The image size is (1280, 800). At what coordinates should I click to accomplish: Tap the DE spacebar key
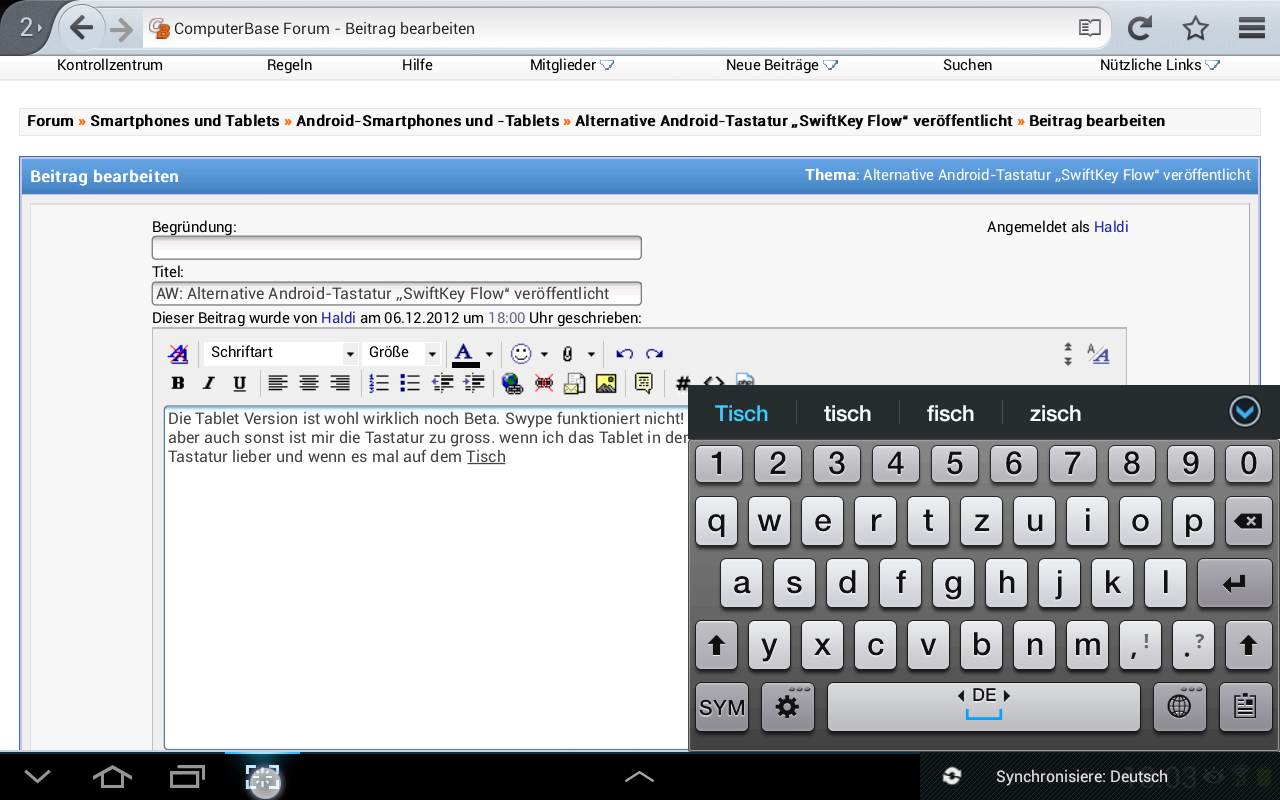pyautogui.click(x=984, y=707)
